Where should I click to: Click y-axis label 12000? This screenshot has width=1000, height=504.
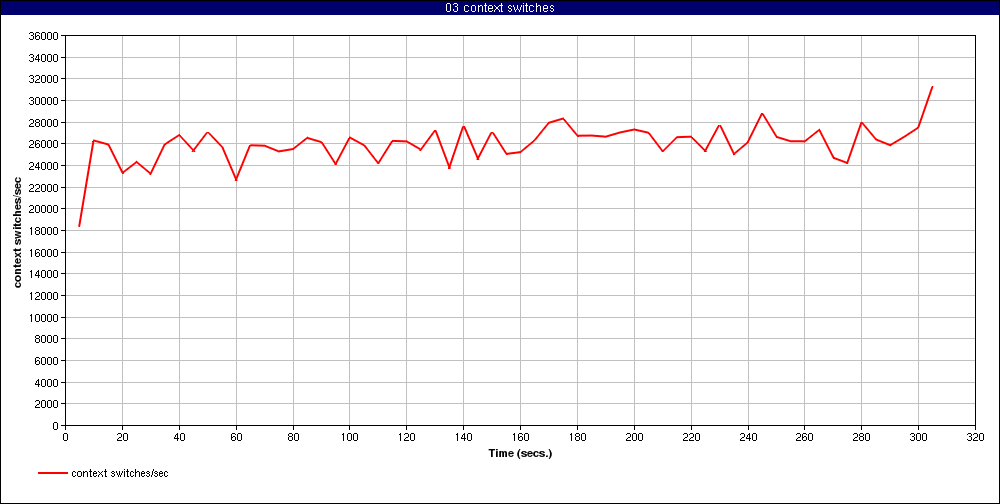tap(44, 296)
